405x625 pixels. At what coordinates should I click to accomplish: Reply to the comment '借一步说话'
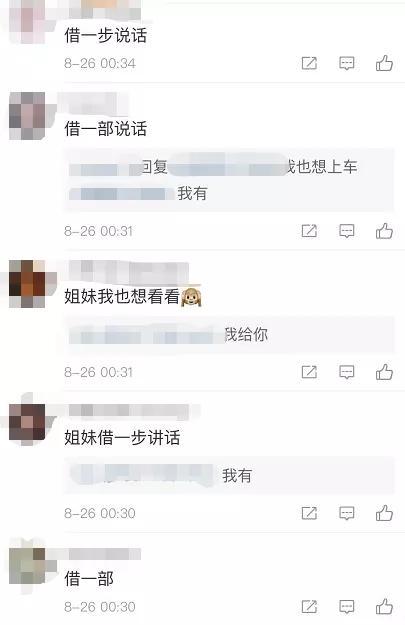click(x=346, y=63)
